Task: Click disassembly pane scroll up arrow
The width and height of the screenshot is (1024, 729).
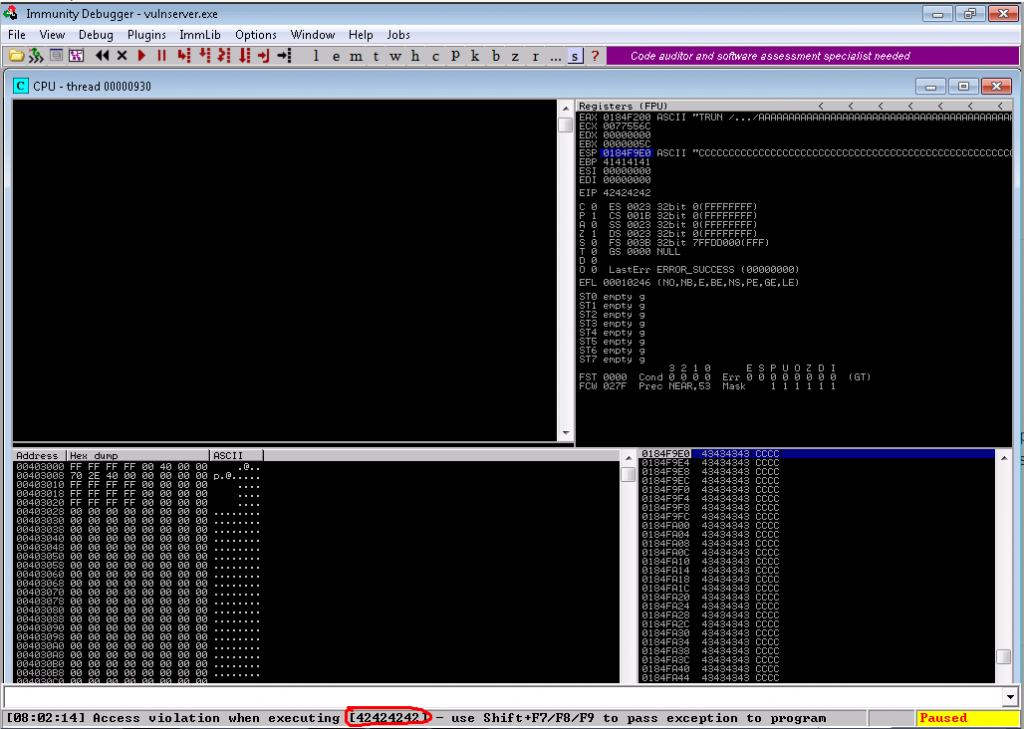Action: 566,108
